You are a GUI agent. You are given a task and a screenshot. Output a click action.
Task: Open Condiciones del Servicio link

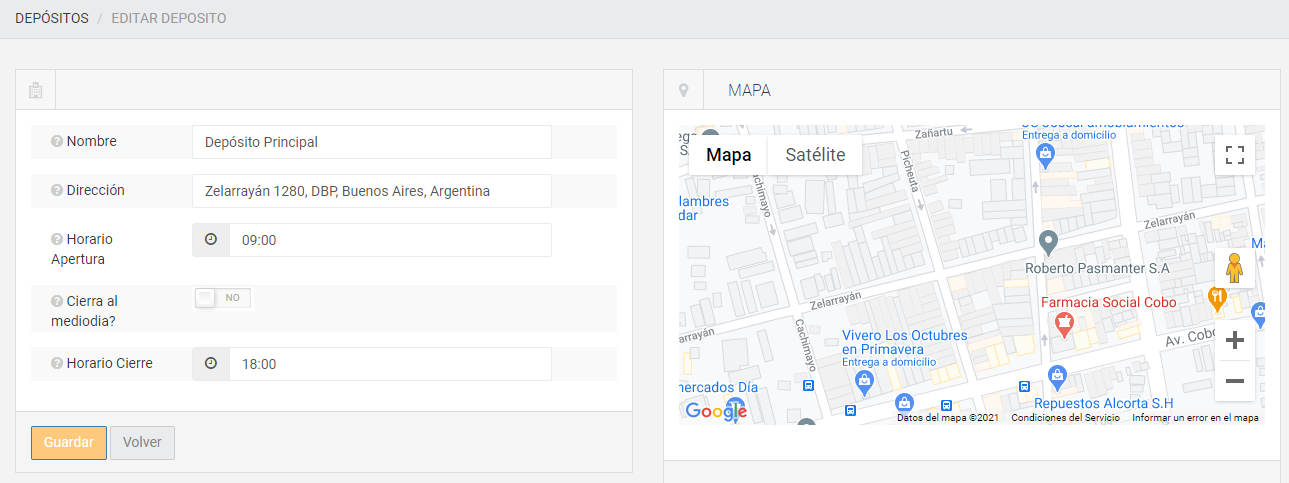pyautogui.click(x=1065, y=418)
